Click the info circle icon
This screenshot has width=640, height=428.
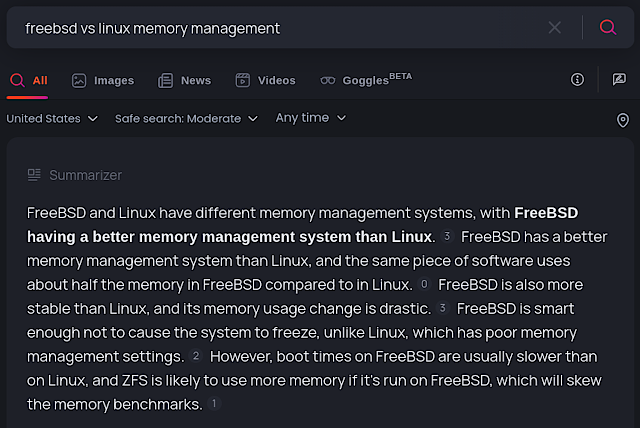click(x=577, y=80)
